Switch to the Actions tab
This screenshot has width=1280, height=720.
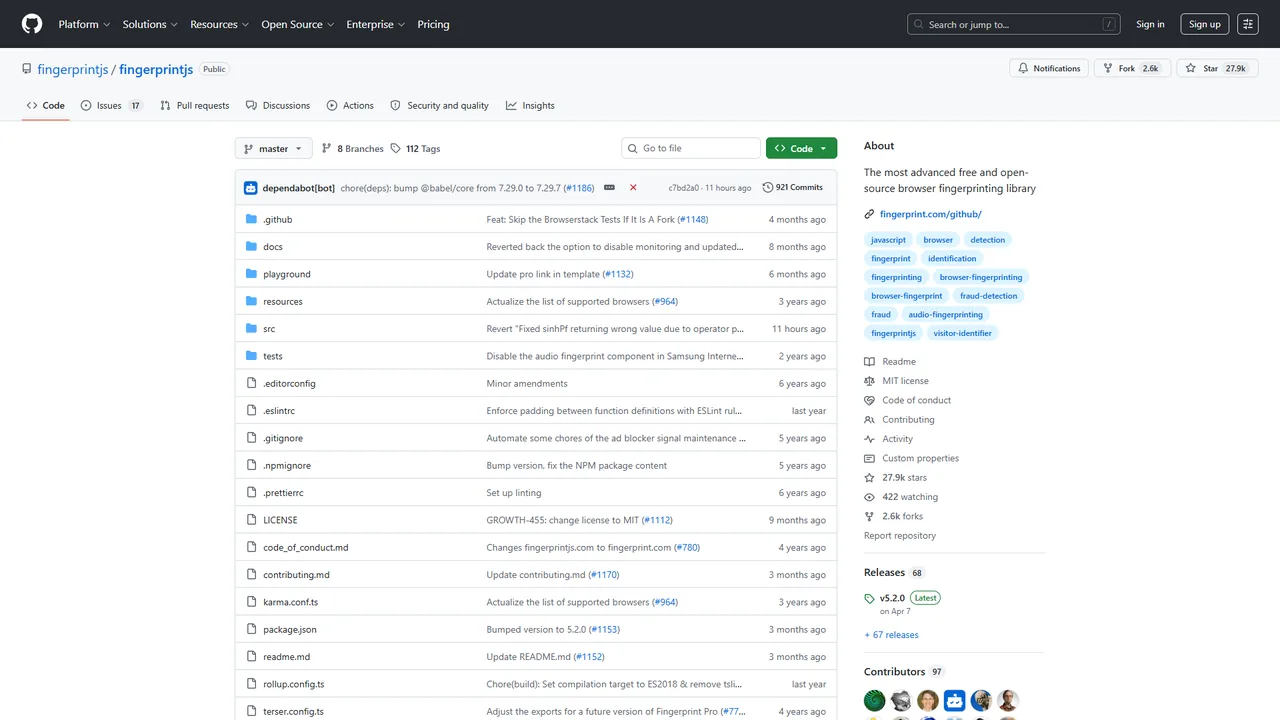tap(350, 105)
